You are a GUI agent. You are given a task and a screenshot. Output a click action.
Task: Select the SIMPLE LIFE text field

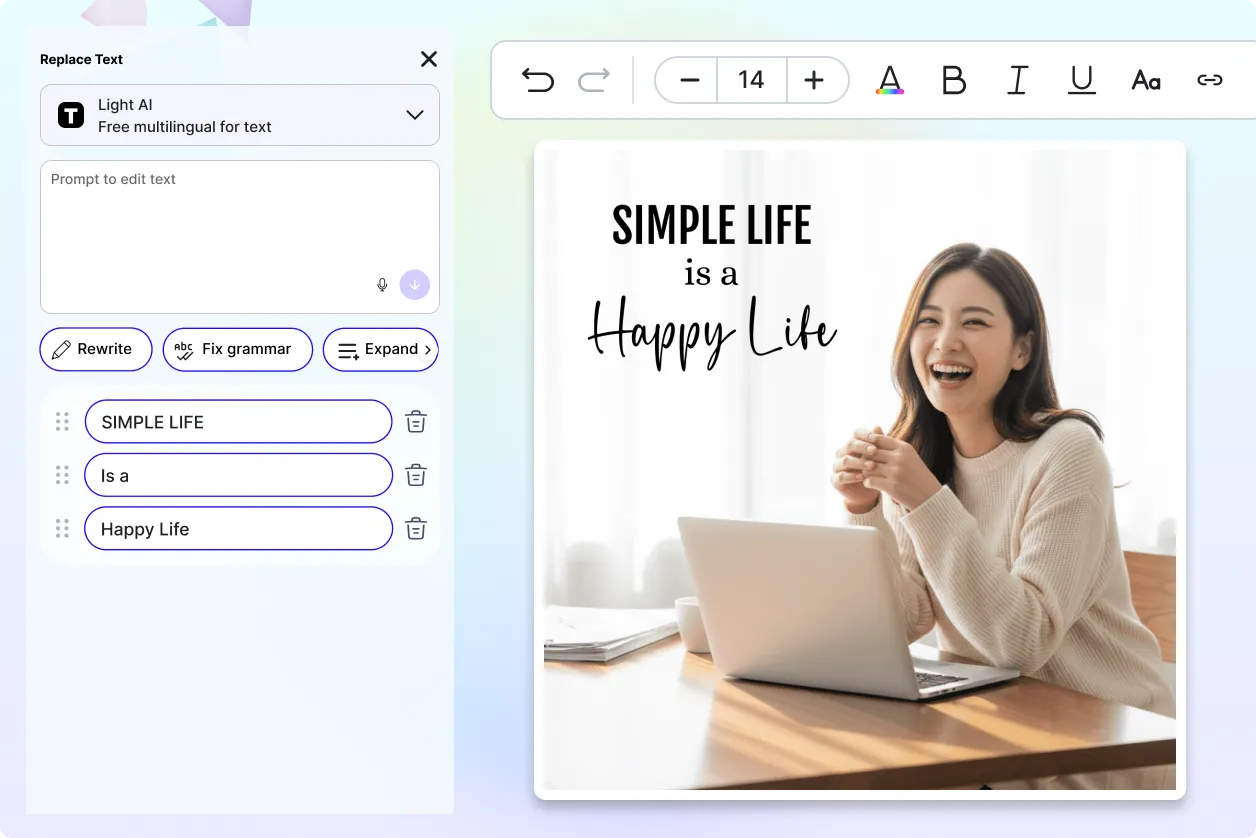tap(238, 422)
